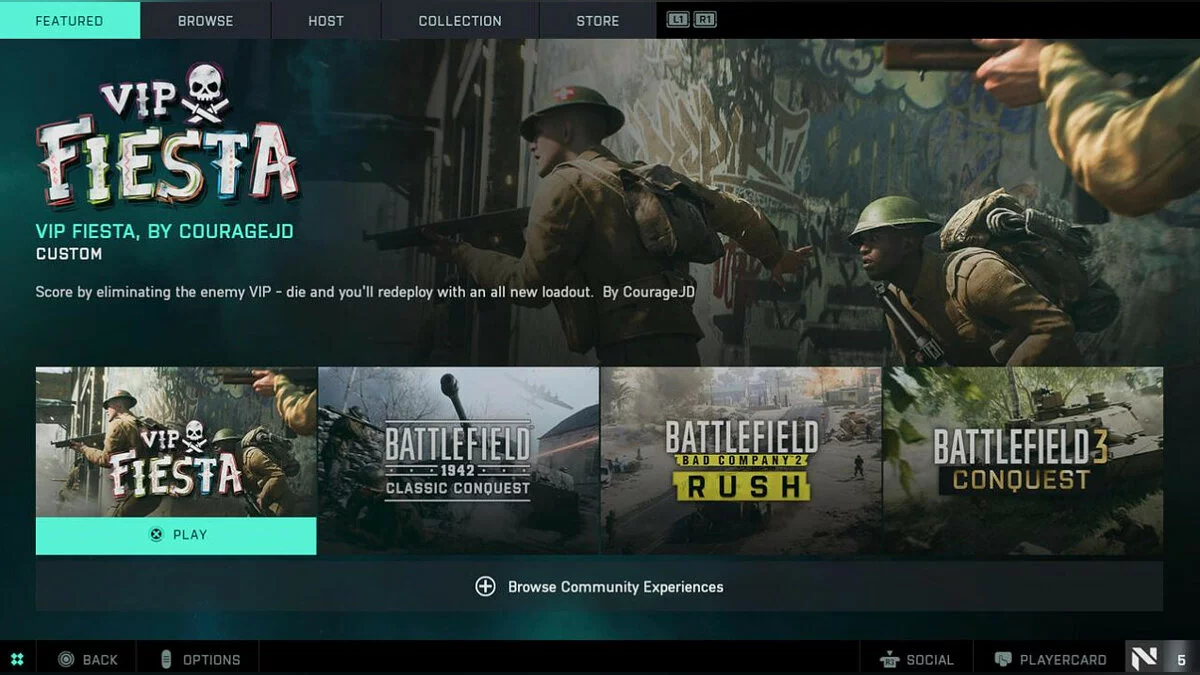Open Options from the bottom bar
Viewport: 1200px width, 675px height.
click(211, 660)
